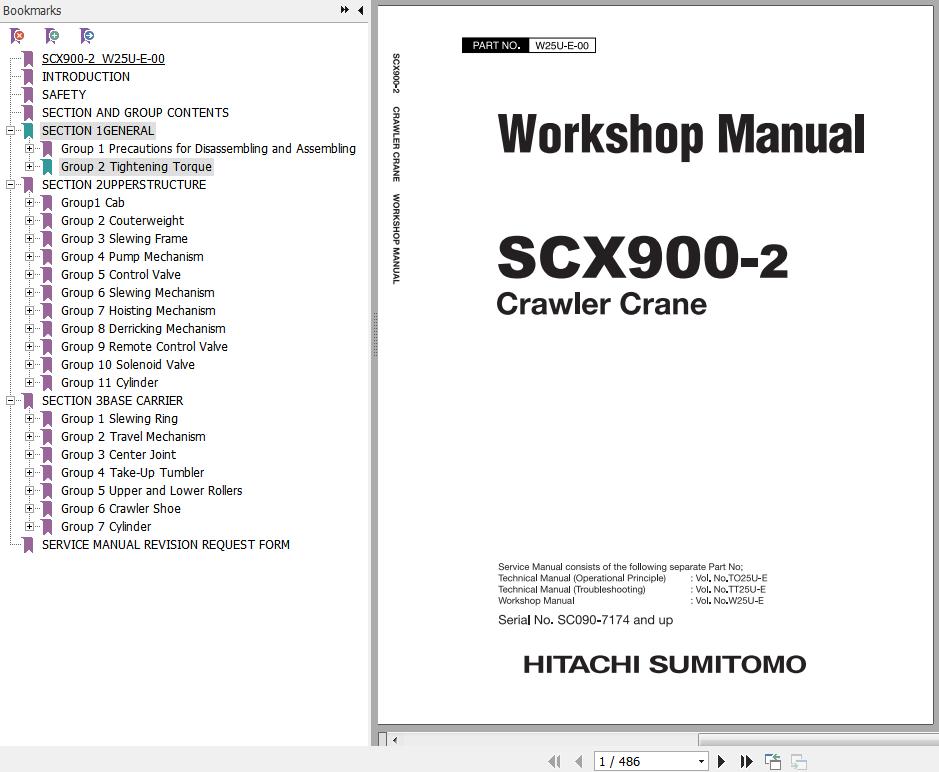Click the teal bookmark icon beside SECTION 1GENERAL
Screen dimensions: 939x772
click(x=28, y=131)
